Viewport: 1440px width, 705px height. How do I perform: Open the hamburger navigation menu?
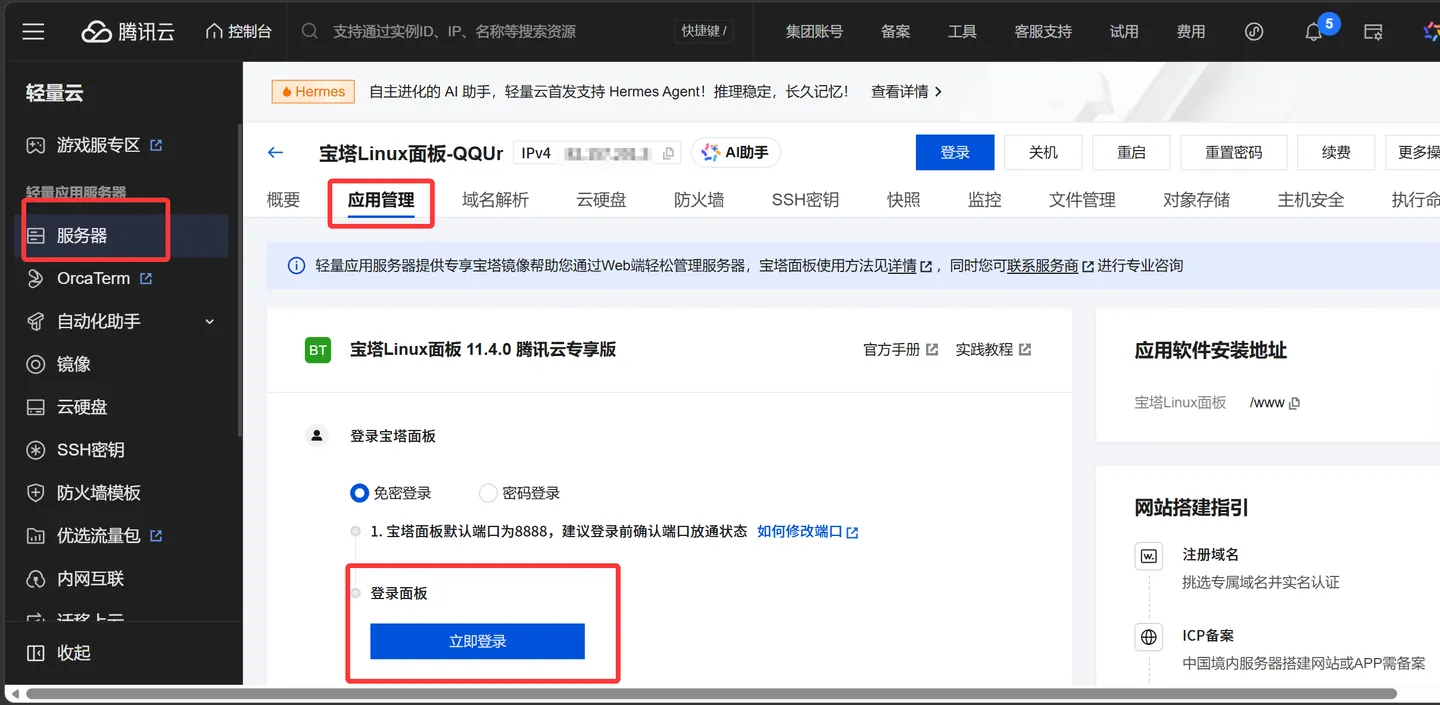click(x=33, y=32)
